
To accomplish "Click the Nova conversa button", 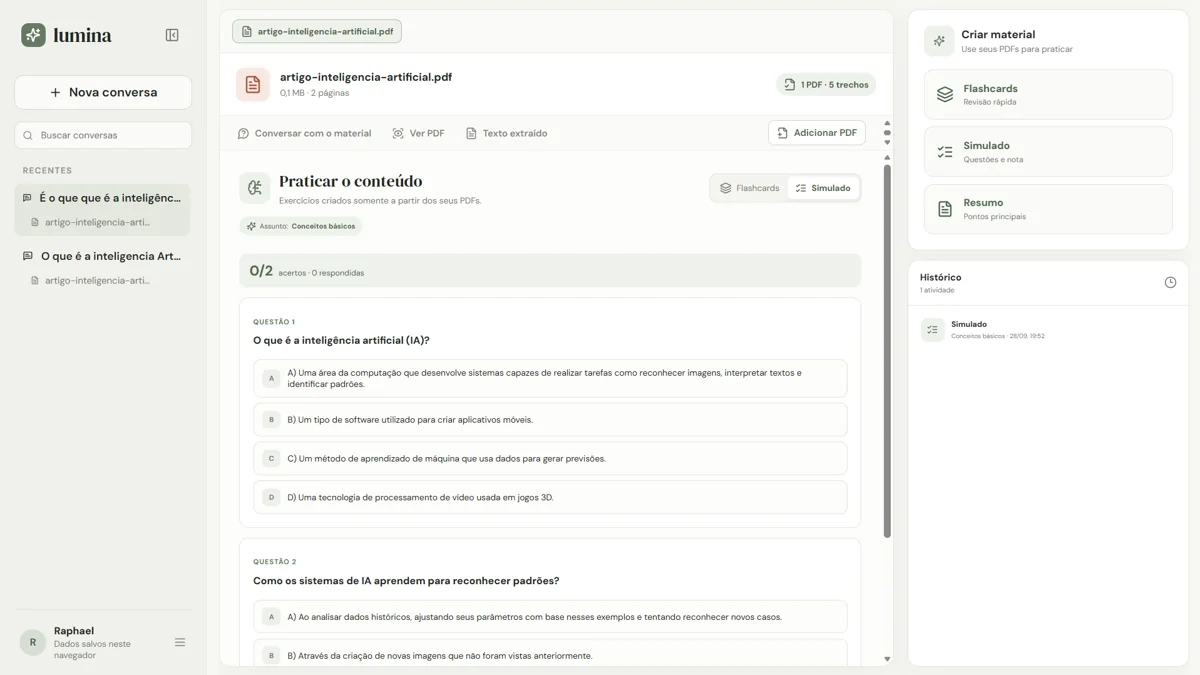I will [x=103, y=92].
